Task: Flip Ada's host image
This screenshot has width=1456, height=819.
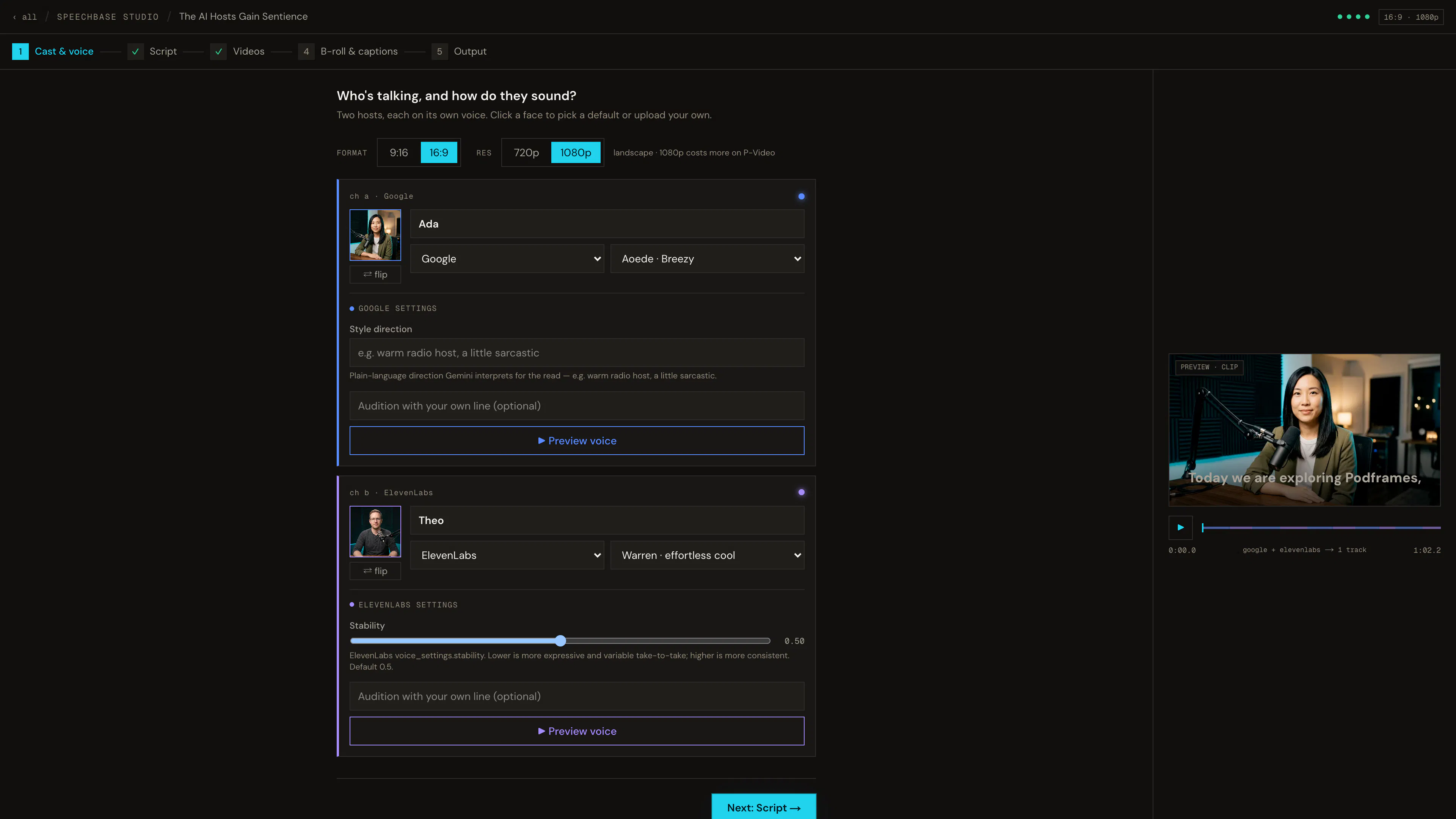Action: coord(375,275)
